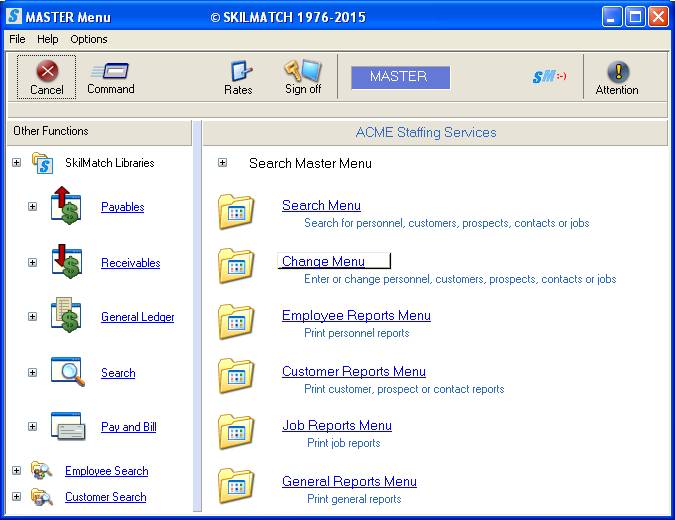
Task: Click 'Enter or change personnel' description text
Action: coord(460,279)
